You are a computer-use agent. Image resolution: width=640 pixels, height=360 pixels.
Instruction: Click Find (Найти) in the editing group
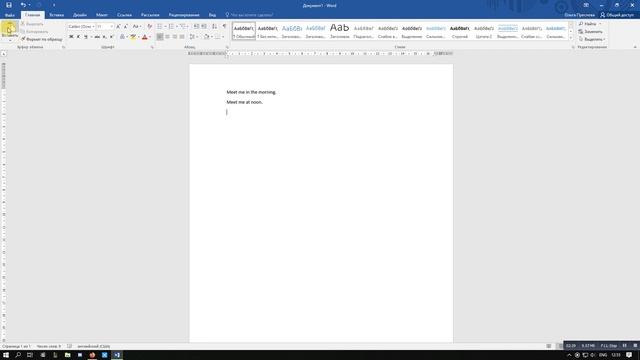pos(590,24)
